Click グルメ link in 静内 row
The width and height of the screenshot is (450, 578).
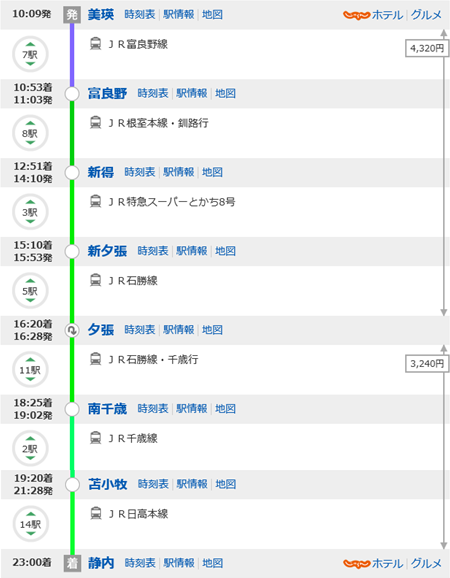(426, 563)
